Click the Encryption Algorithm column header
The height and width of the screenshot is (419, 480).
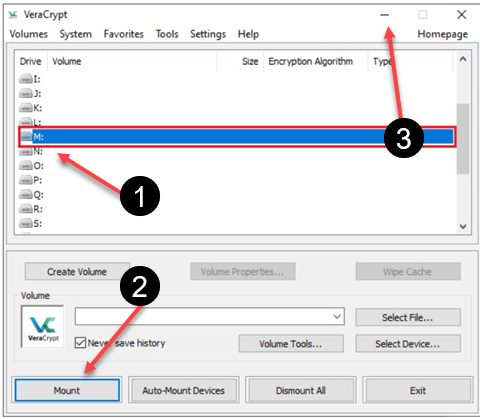316,61
